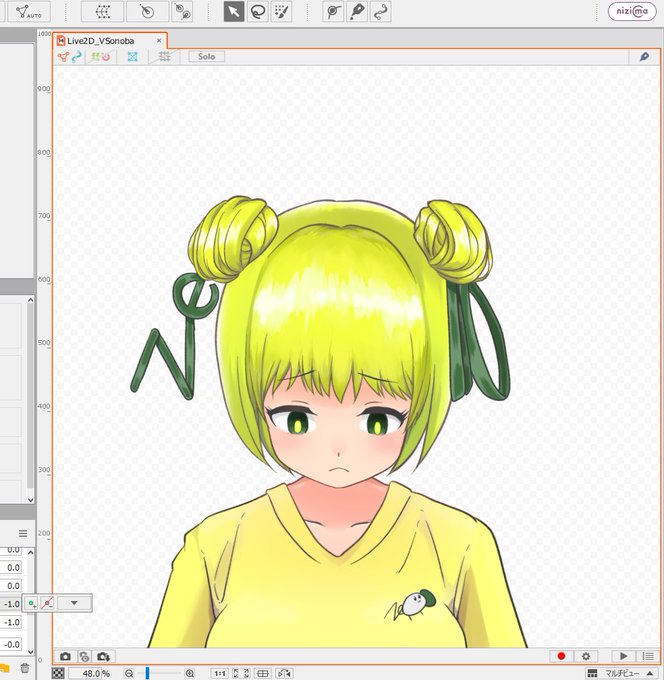Open the list icon beside play button
This screenshot has height=680, width=664.
[648, 656]
